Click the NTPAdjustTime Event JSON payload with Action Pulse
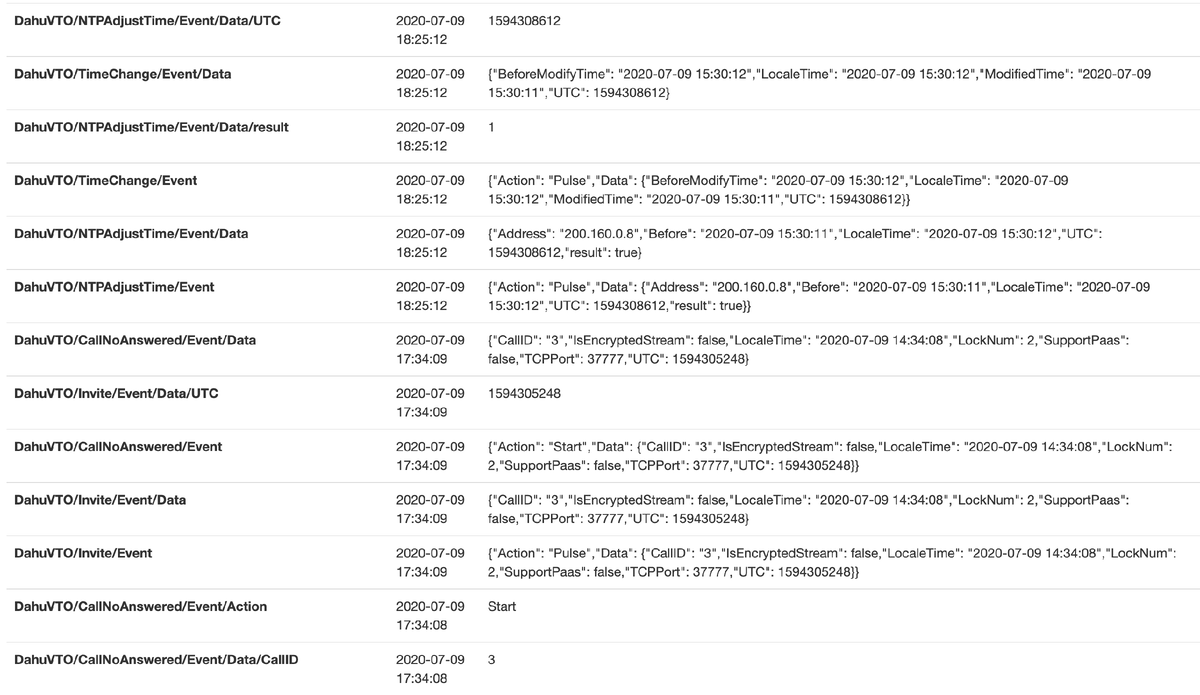1200x695 pixels. [x=818, y=295]
